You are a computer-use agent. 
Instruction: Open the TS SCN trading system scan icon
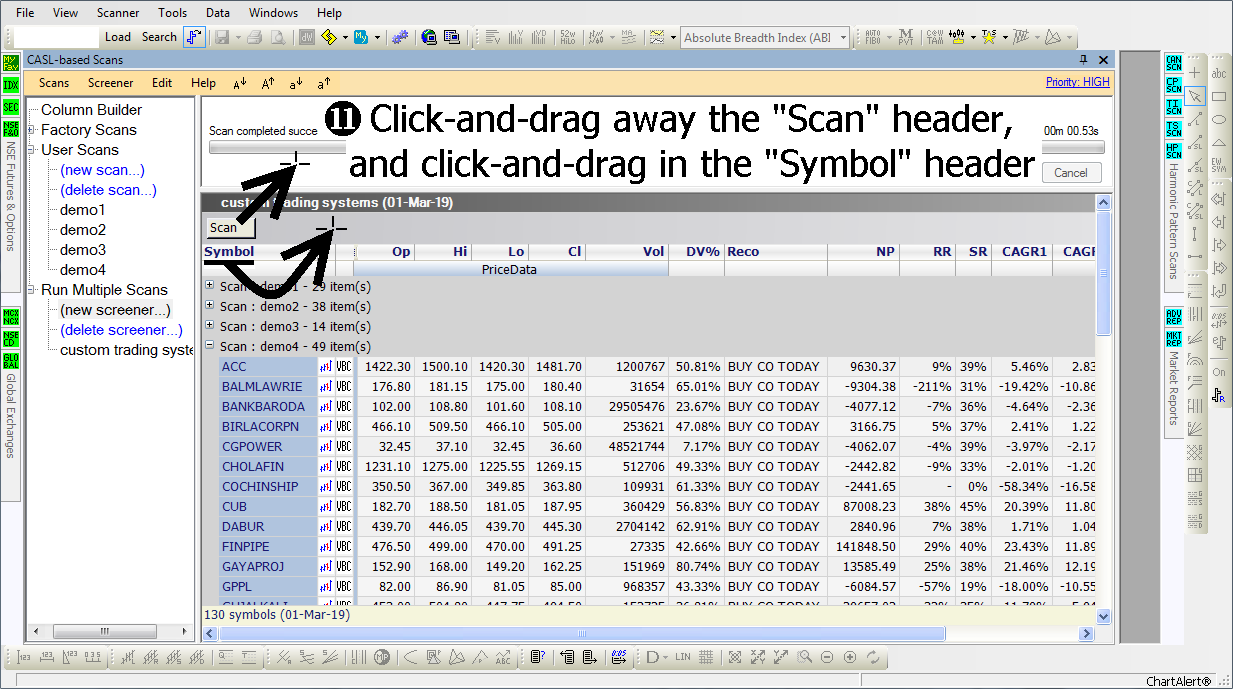(x=1174, y=129)
